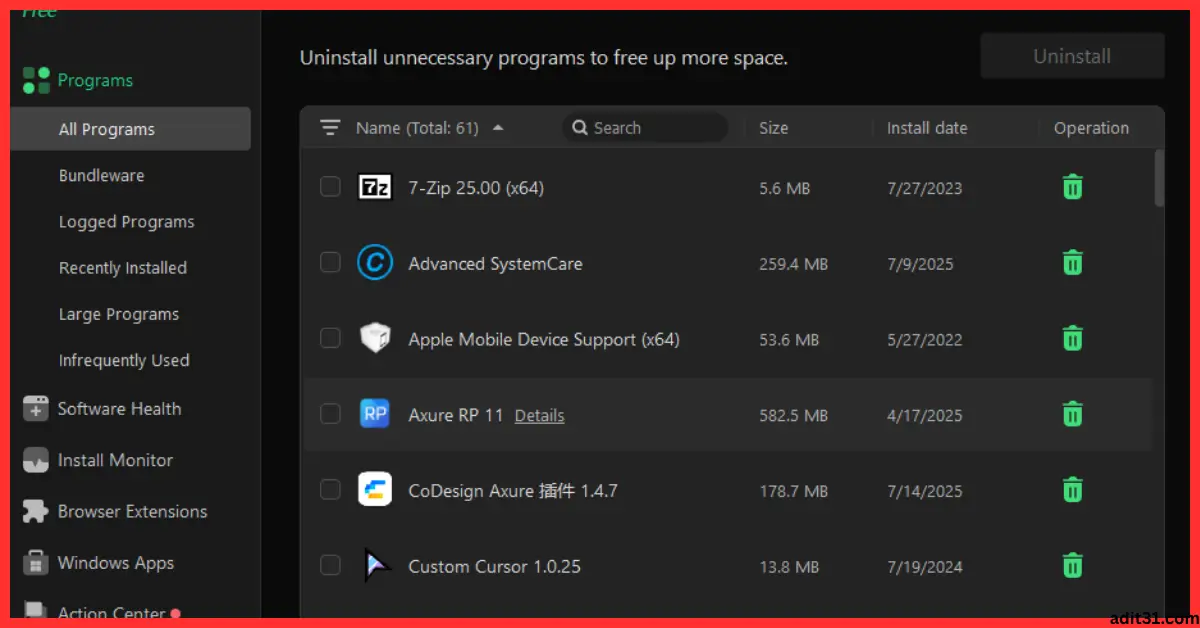Click the 7-Zip program icon
The width and height of the screenshot is (1200, 628).
click(375, 187)
